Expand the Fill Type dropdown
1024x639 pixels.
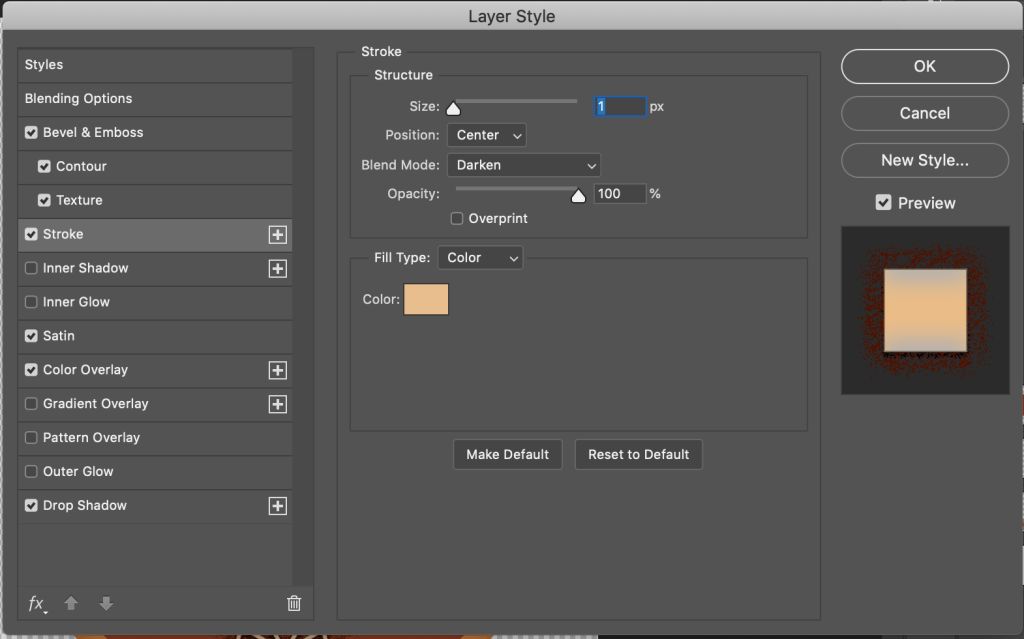[481, 258]
